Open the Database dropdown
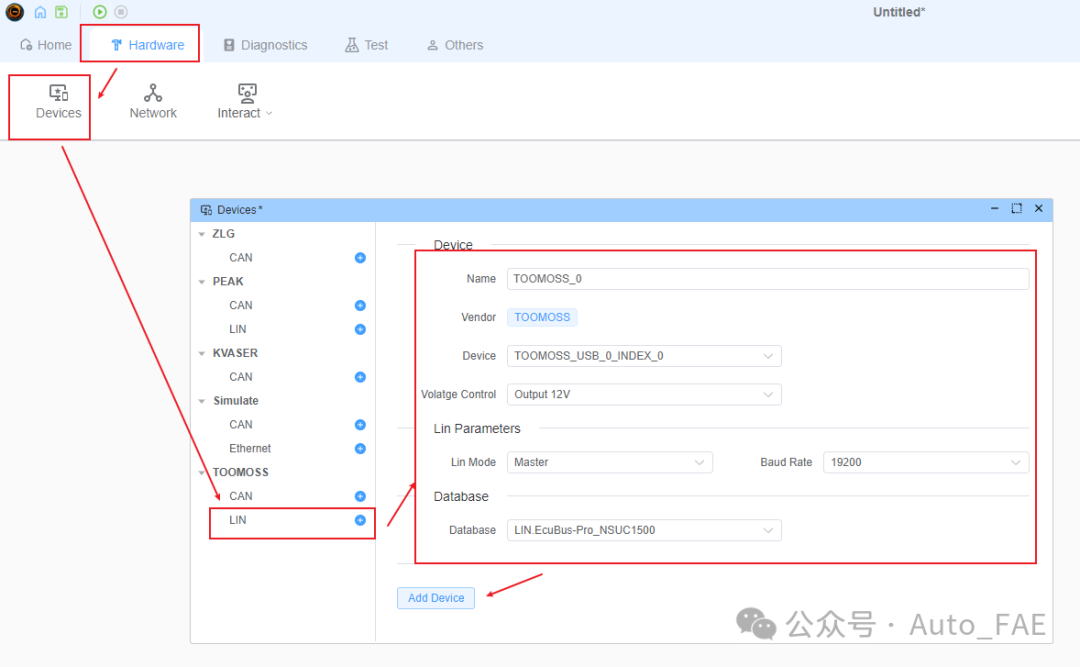Viewport: 1080px width, 667px height. [644, 530]
